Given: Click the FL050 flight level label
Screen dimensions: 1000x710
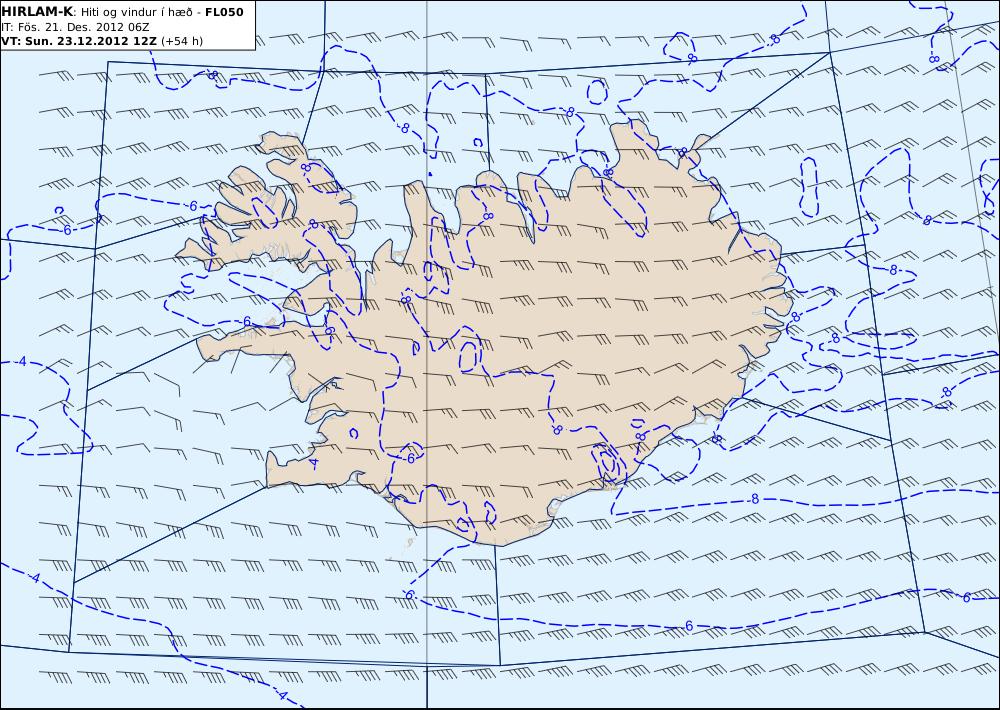Looking at the screenshot, I should point(224,12).
